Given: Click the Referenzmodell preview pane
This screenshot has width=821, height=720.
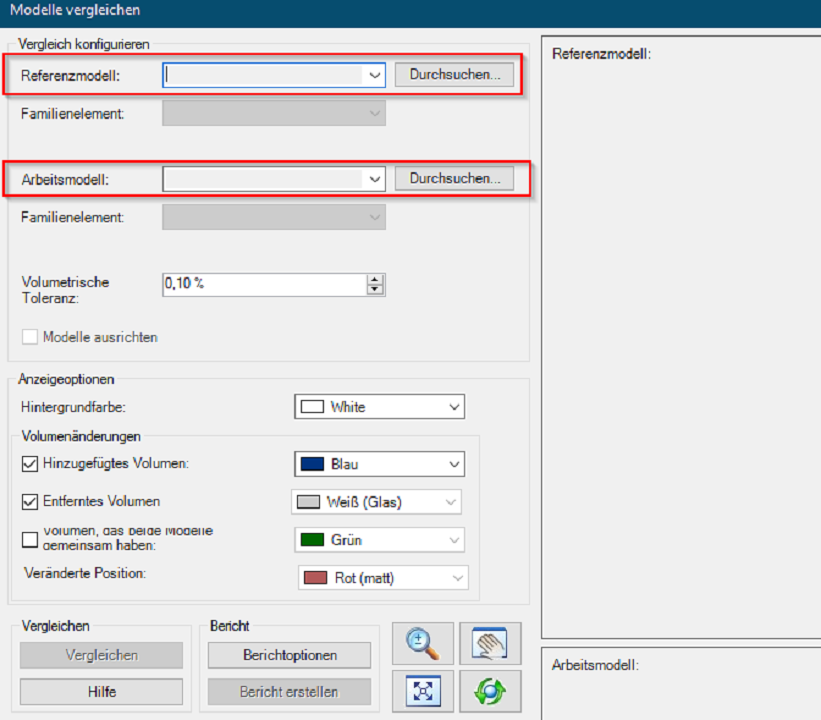Looking at the screenshot, I should click(x=681, y=337).
